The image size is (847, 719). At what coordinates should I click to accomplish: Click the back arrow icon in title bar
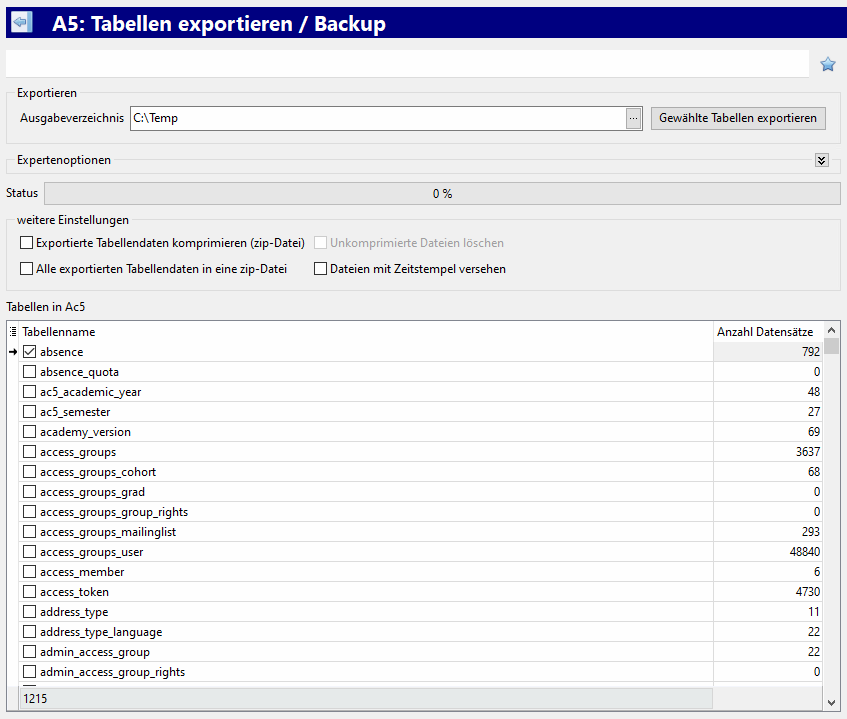[21, 23]
